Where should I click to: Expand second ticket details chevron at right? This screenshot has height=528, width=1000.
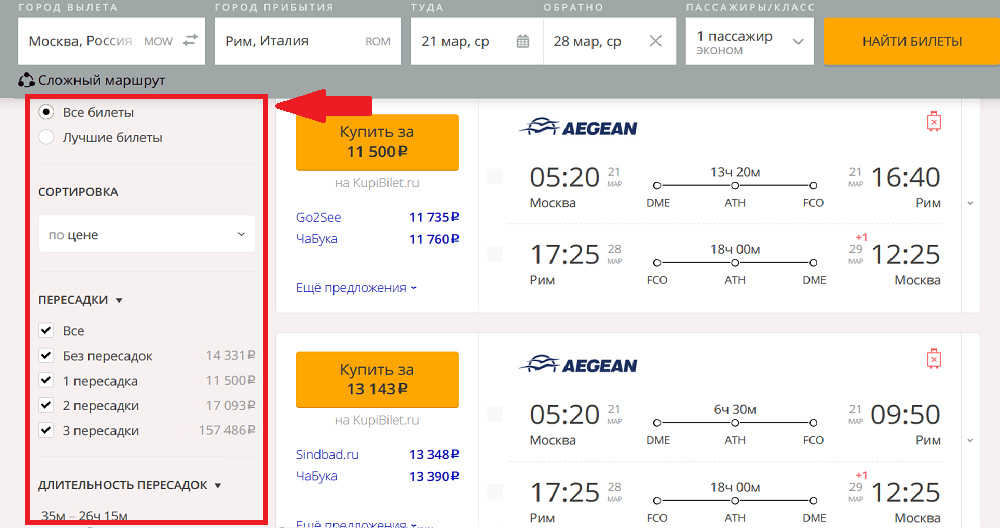point(970,441)
